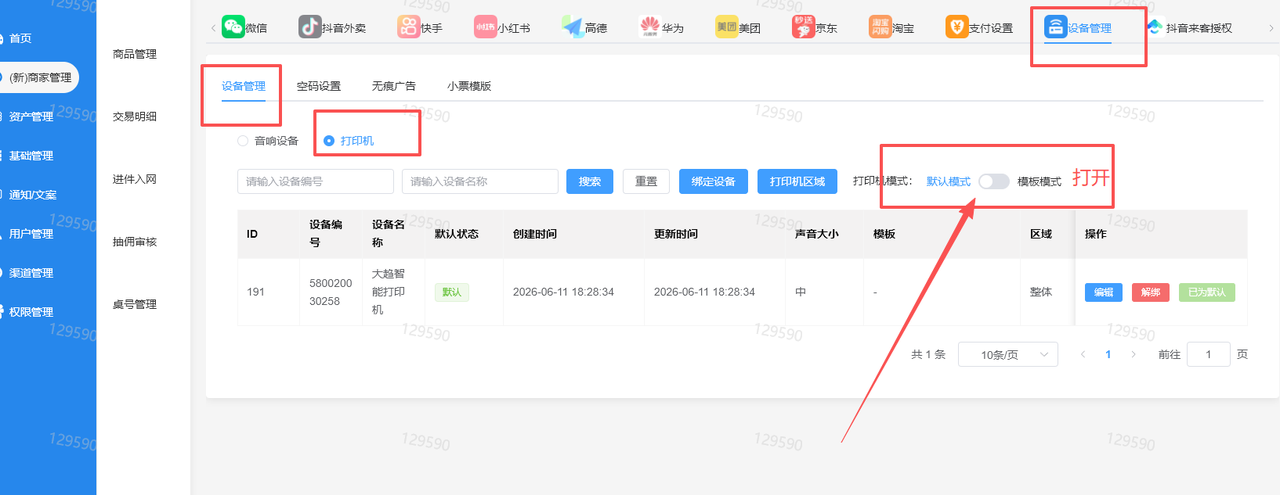Select the 音响设备 radio option

pyautogui.click(x=242, y=141)
